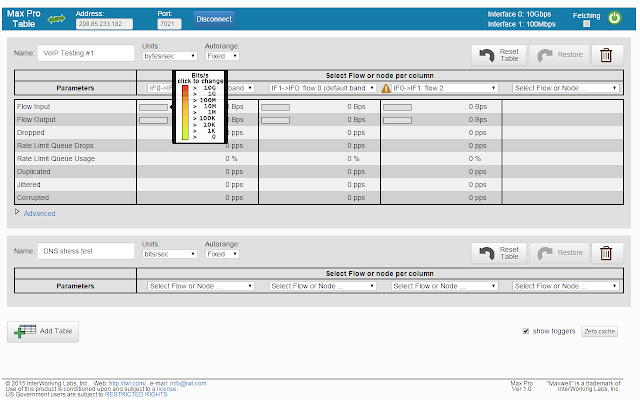
Task: Expand the Advanced disclosure triangle
Action: 17,212
